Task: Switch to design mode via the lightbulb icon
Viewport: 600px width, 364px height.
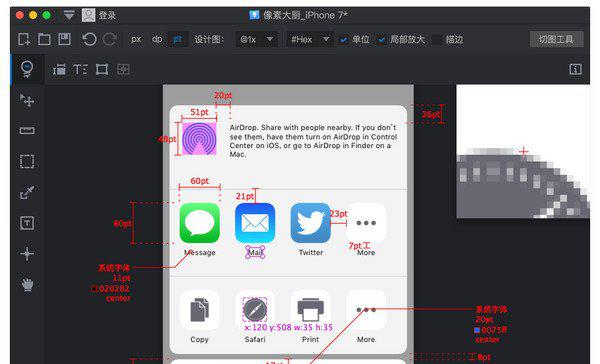Action: (x=27, y=69)
